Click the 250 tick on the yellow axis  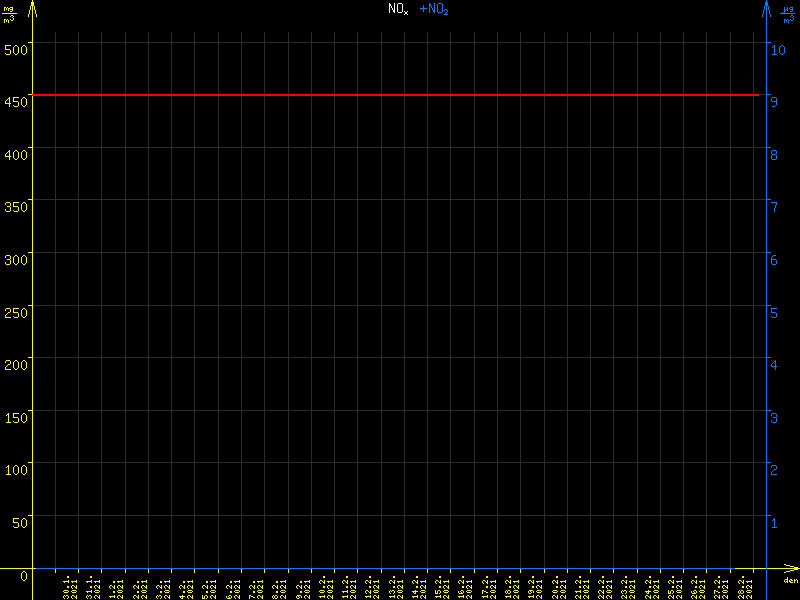coord(16,311)
